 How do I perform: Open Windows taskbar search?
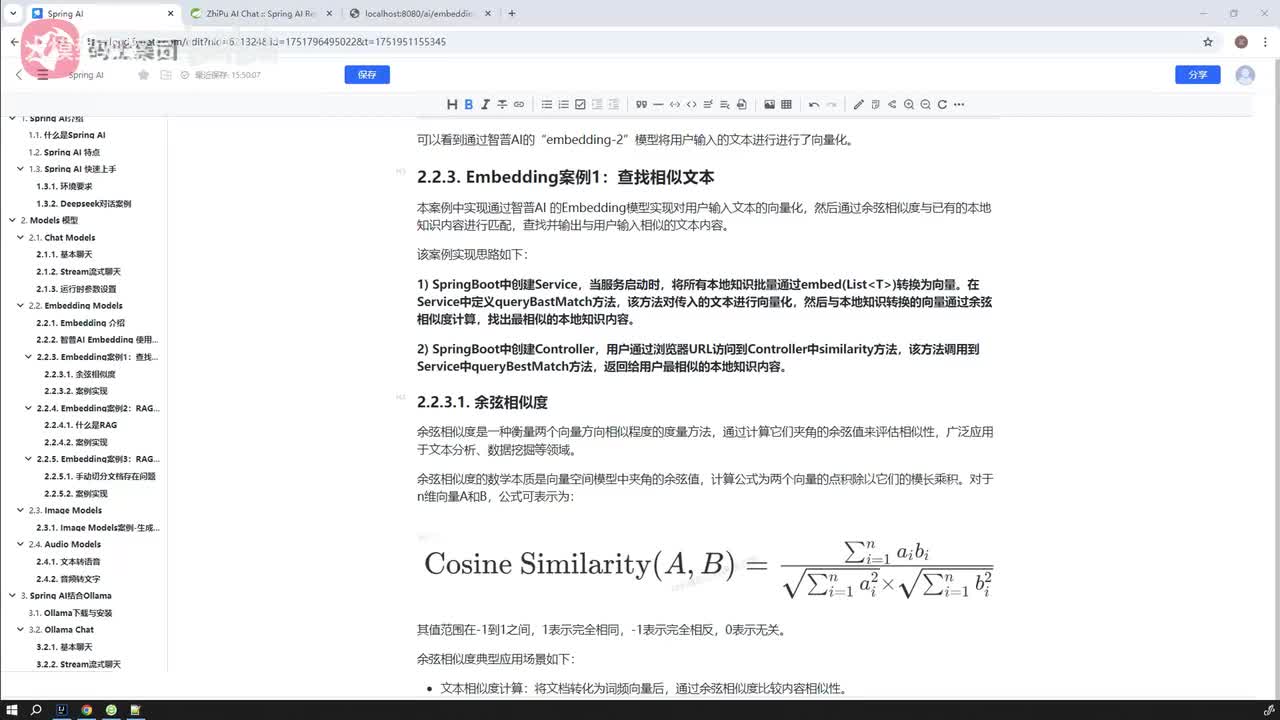(37, 710)
